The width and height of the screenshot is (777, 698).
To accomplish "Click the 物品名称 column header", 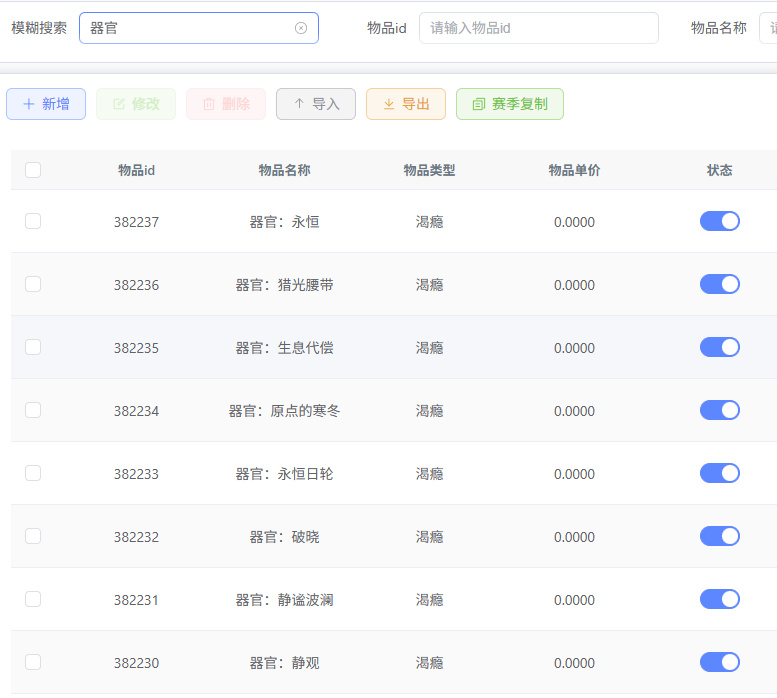I will (x=284, y=170).
